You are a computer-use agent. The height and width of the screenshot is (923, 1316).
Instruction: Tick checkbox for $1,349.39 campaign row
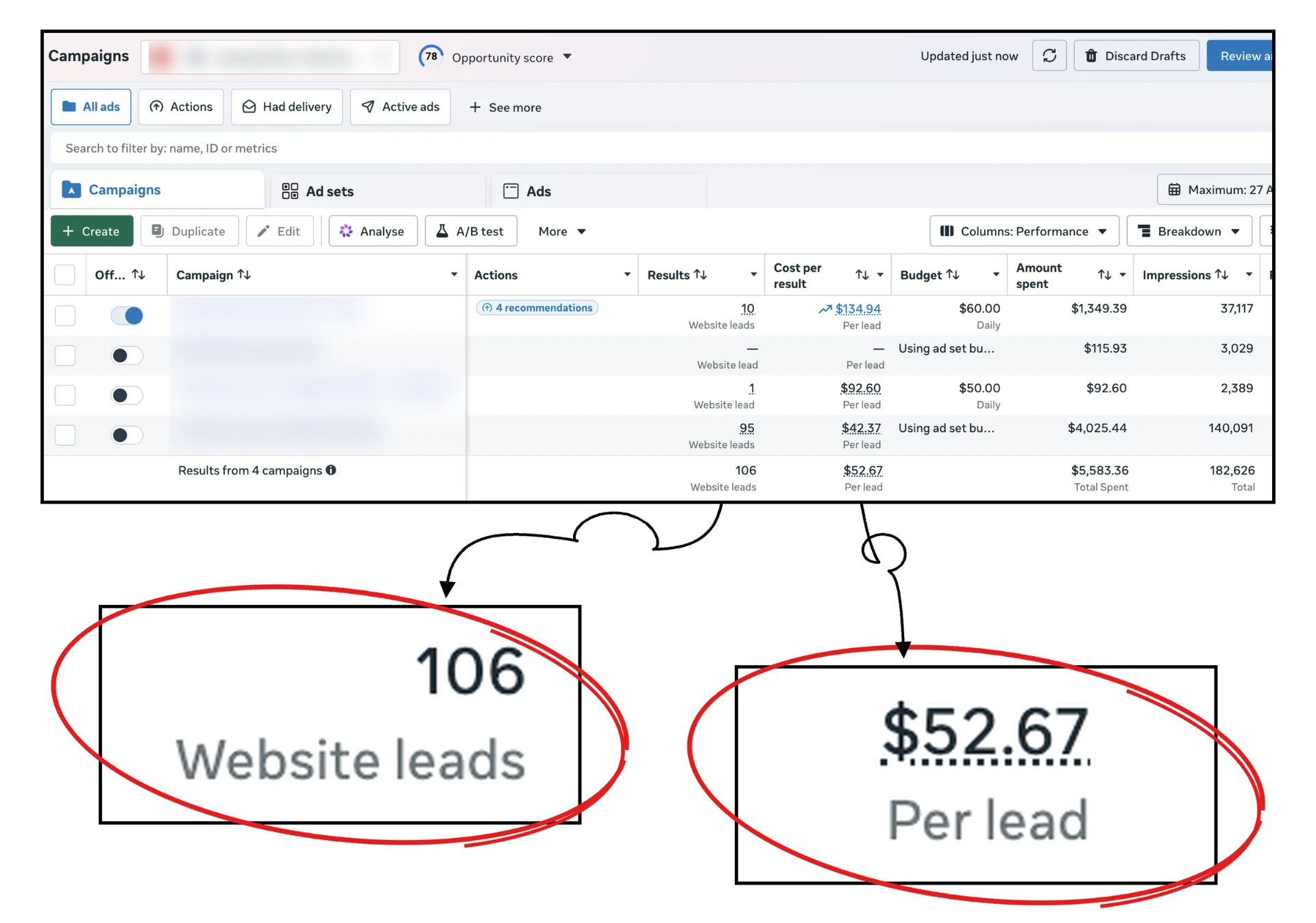tap(65, 315)
